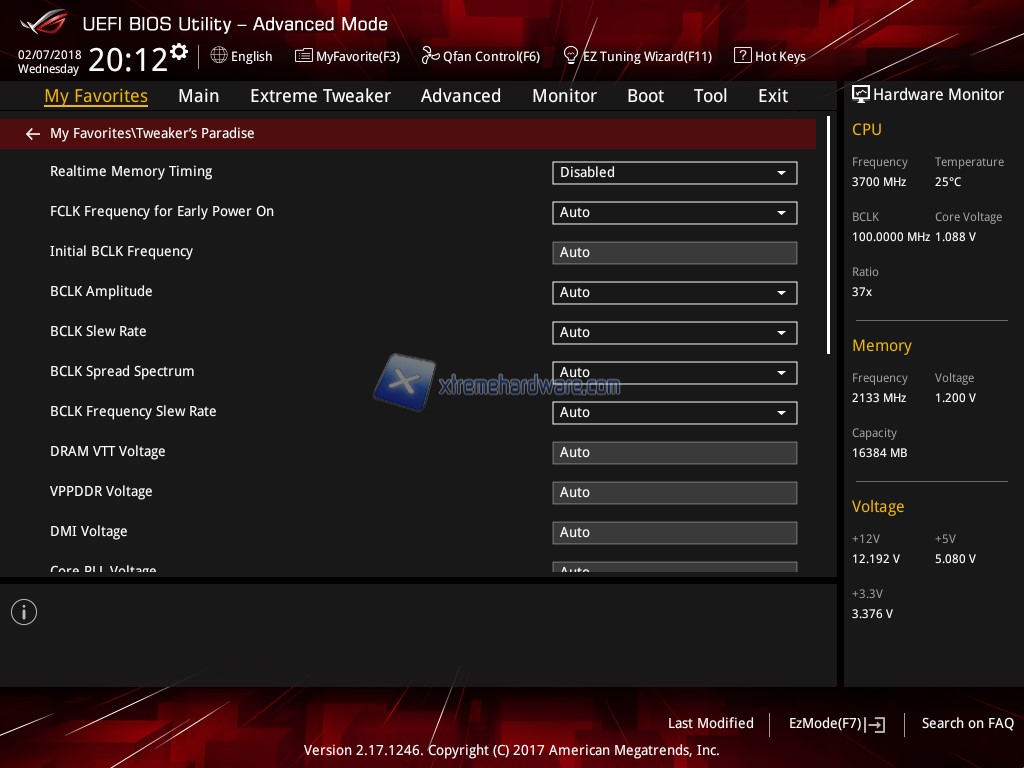
Task: Click the Initial BCLK Frequency input field
Action: 674,253
